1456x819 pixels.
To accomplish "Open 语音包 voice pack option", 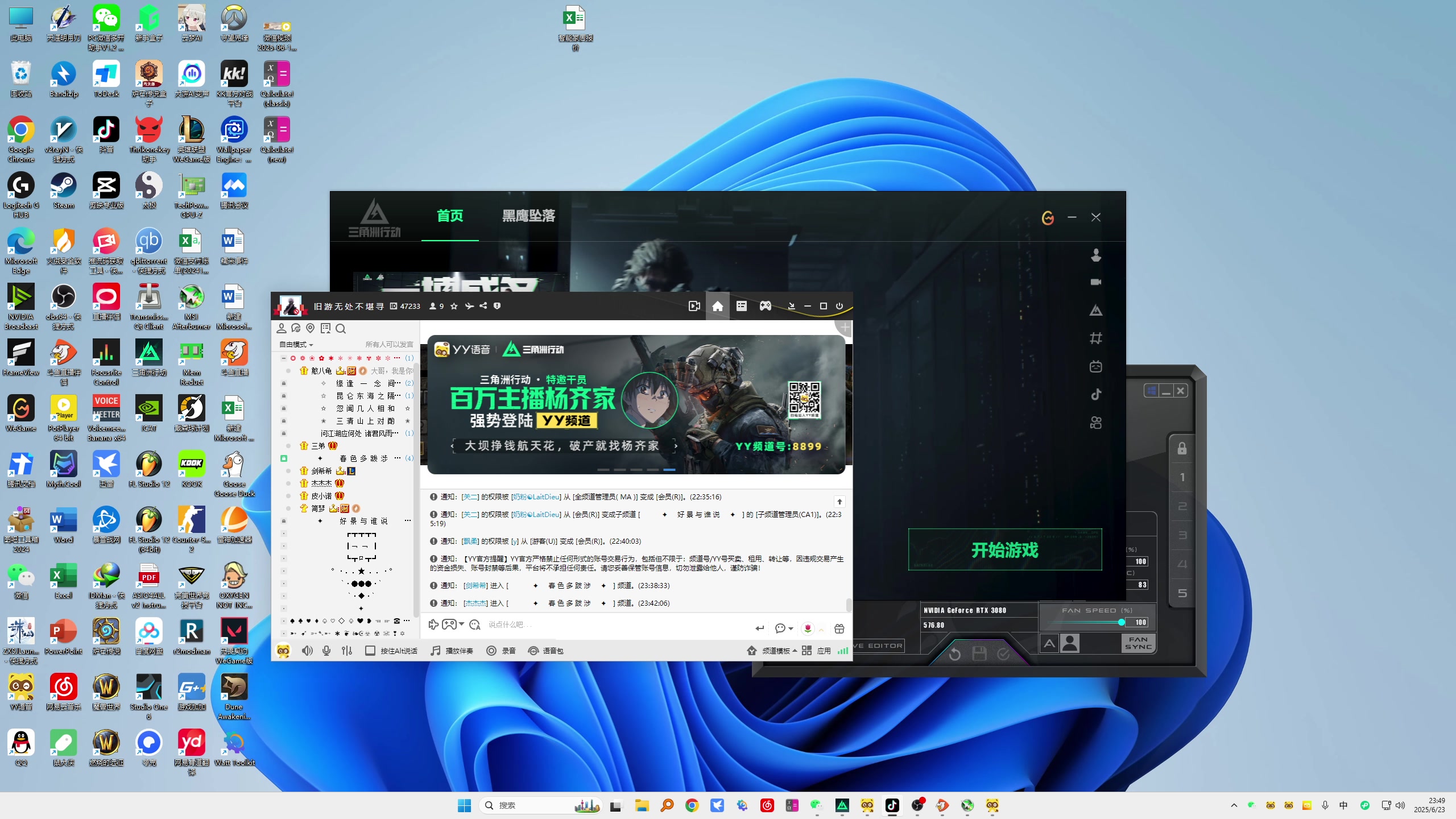I will point(545,651).
